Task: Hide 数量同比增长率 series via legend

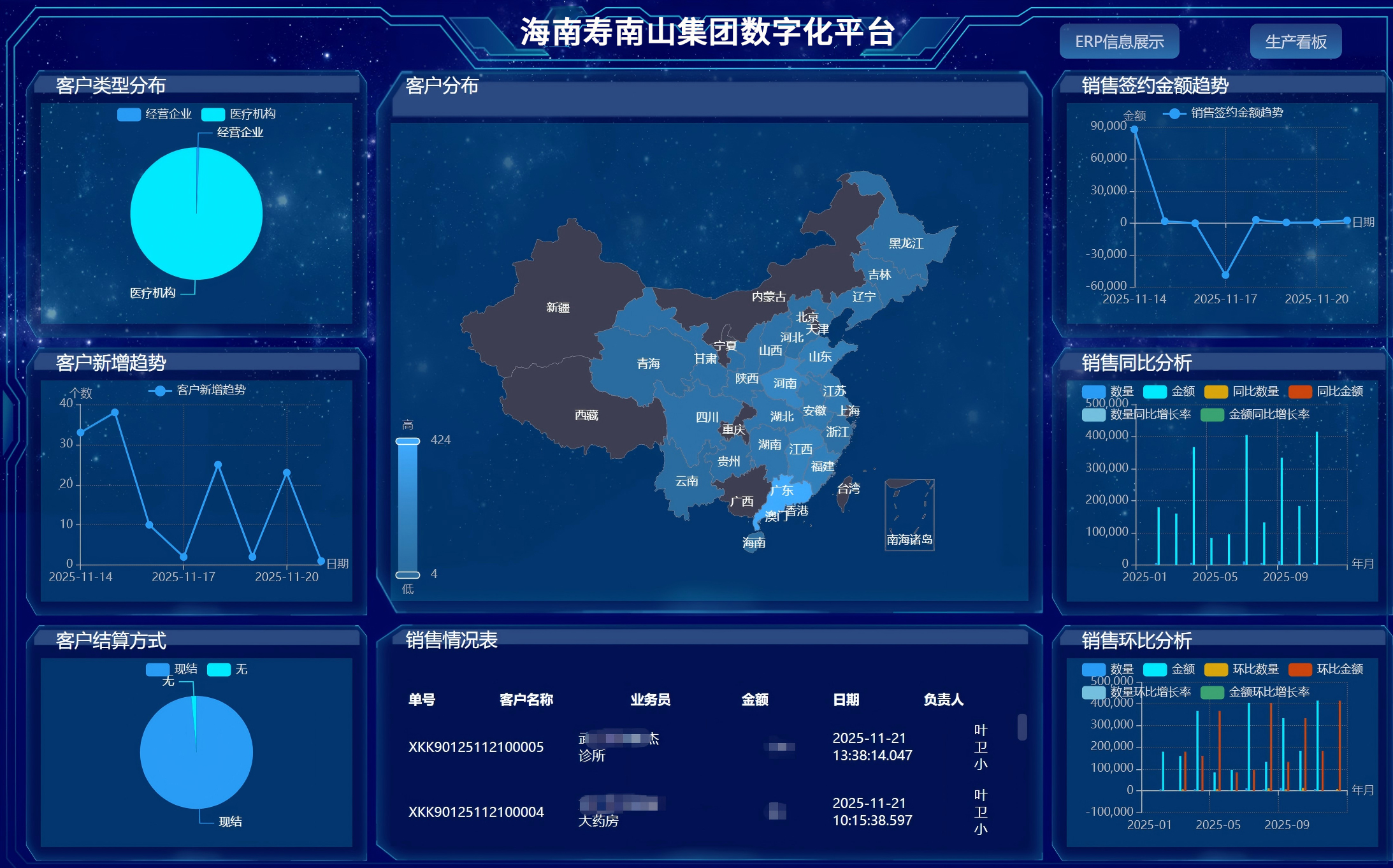Action: click(1093, 414)
